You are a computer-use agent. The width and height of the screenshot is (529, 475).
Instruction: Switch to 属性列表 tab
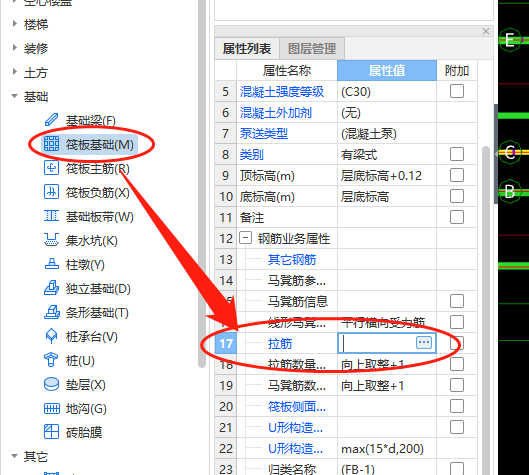coord(247,49)
